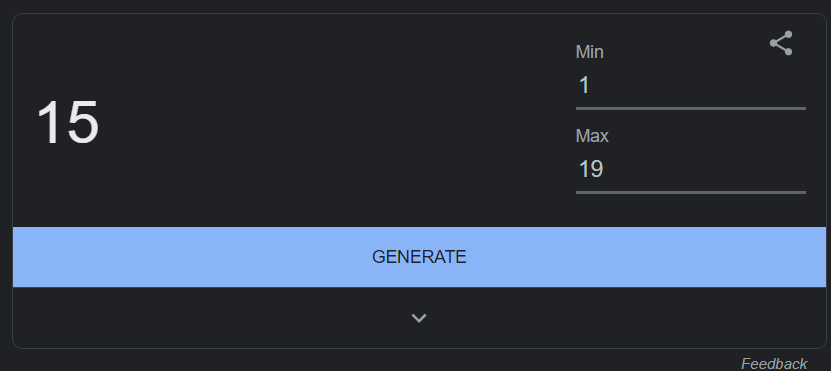Focus the Min input field
This screenshot has width=831, height=371.
tap(691, 86)
